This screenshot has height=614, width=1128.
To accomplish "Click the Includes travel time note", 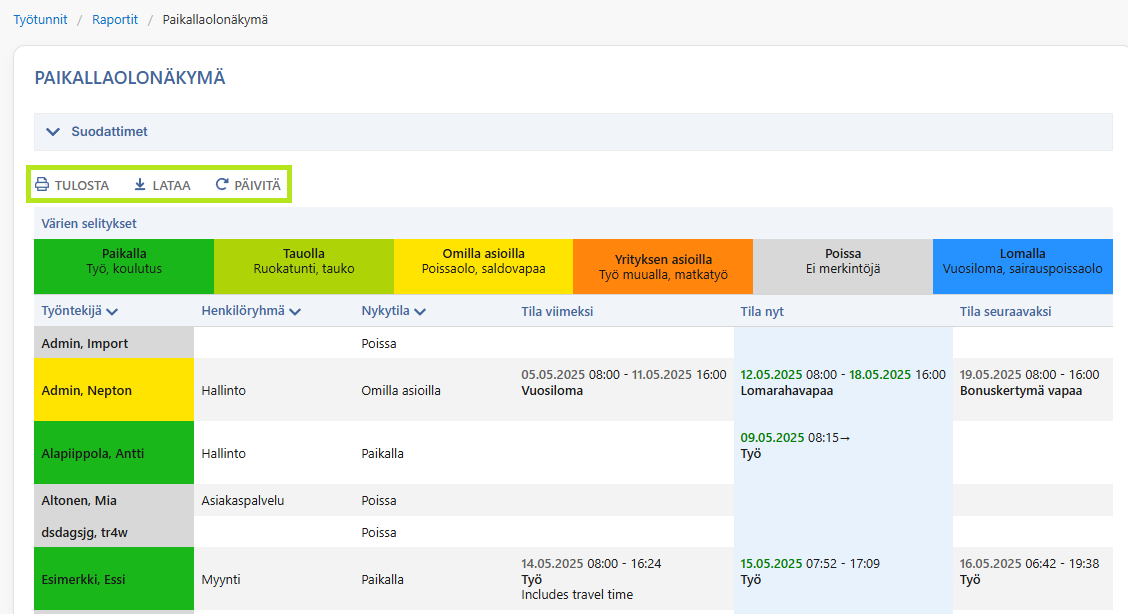I will click(x=578, y=595).
